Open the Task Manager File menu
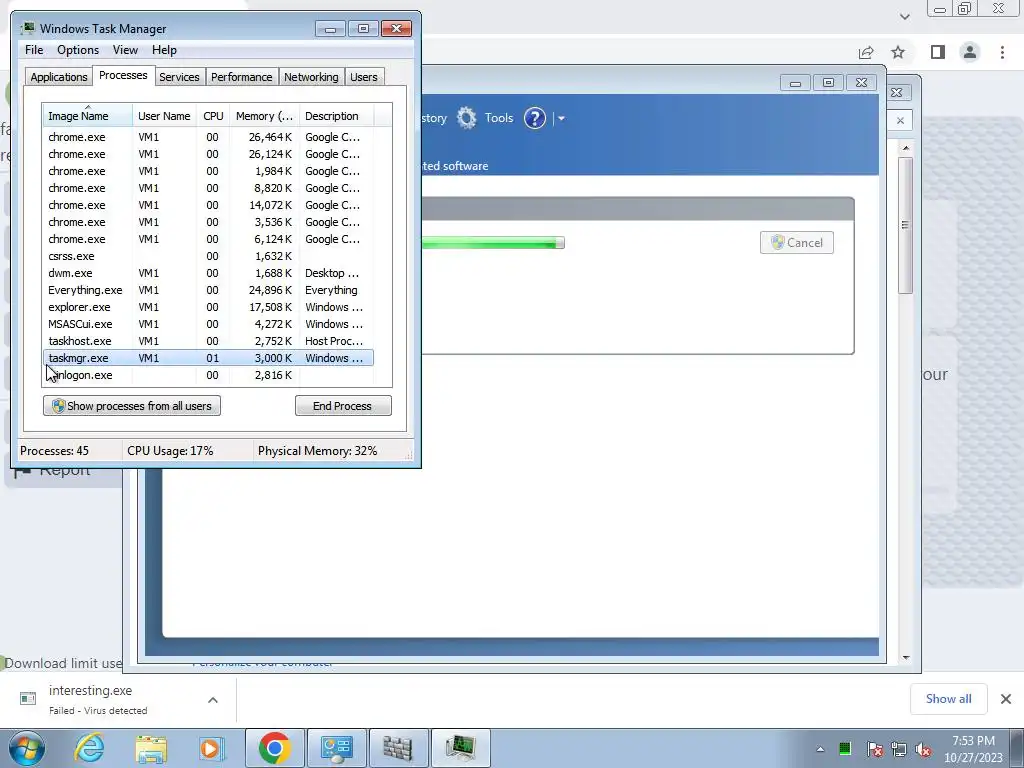Screen dimensions: 1024x768 point(34,50)
